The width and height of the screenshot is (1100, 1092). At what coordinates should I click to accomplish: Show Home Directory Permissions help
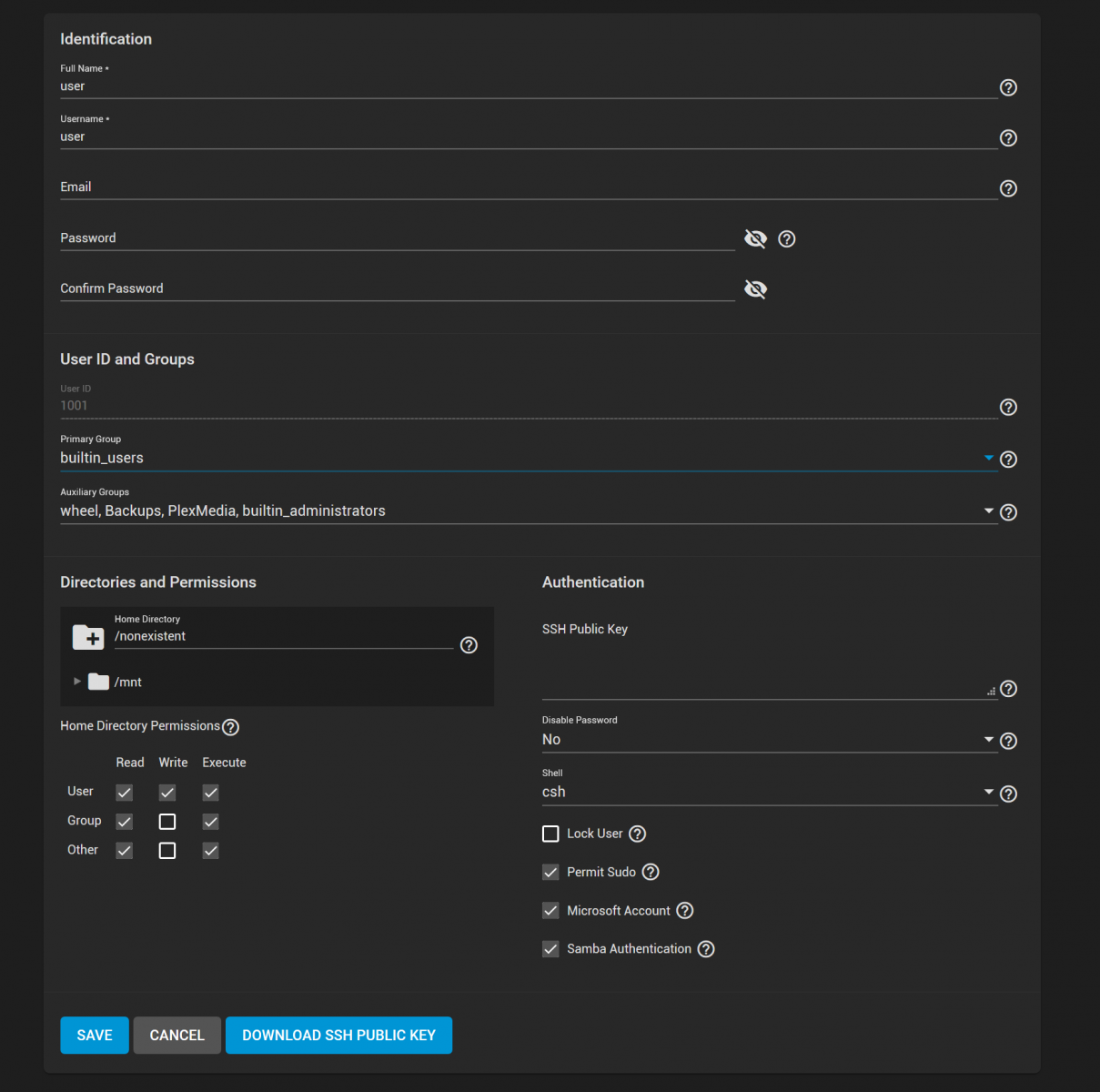(231, 727)
